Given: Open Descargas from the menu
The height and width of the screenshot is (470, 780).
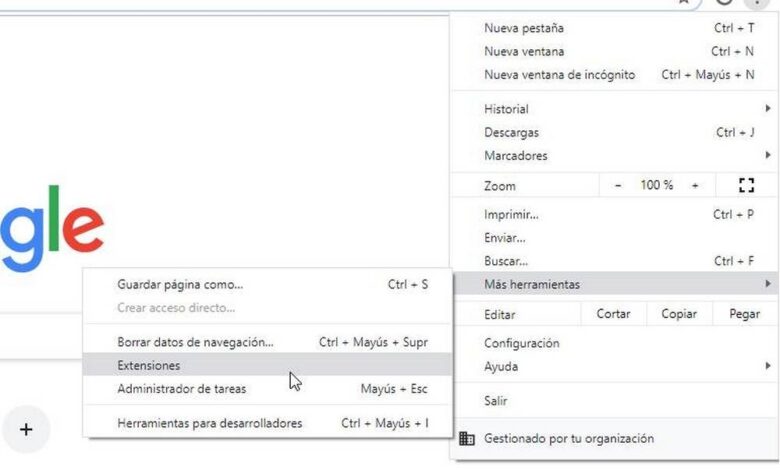Looking at the screenshot, I should point(615,132).
